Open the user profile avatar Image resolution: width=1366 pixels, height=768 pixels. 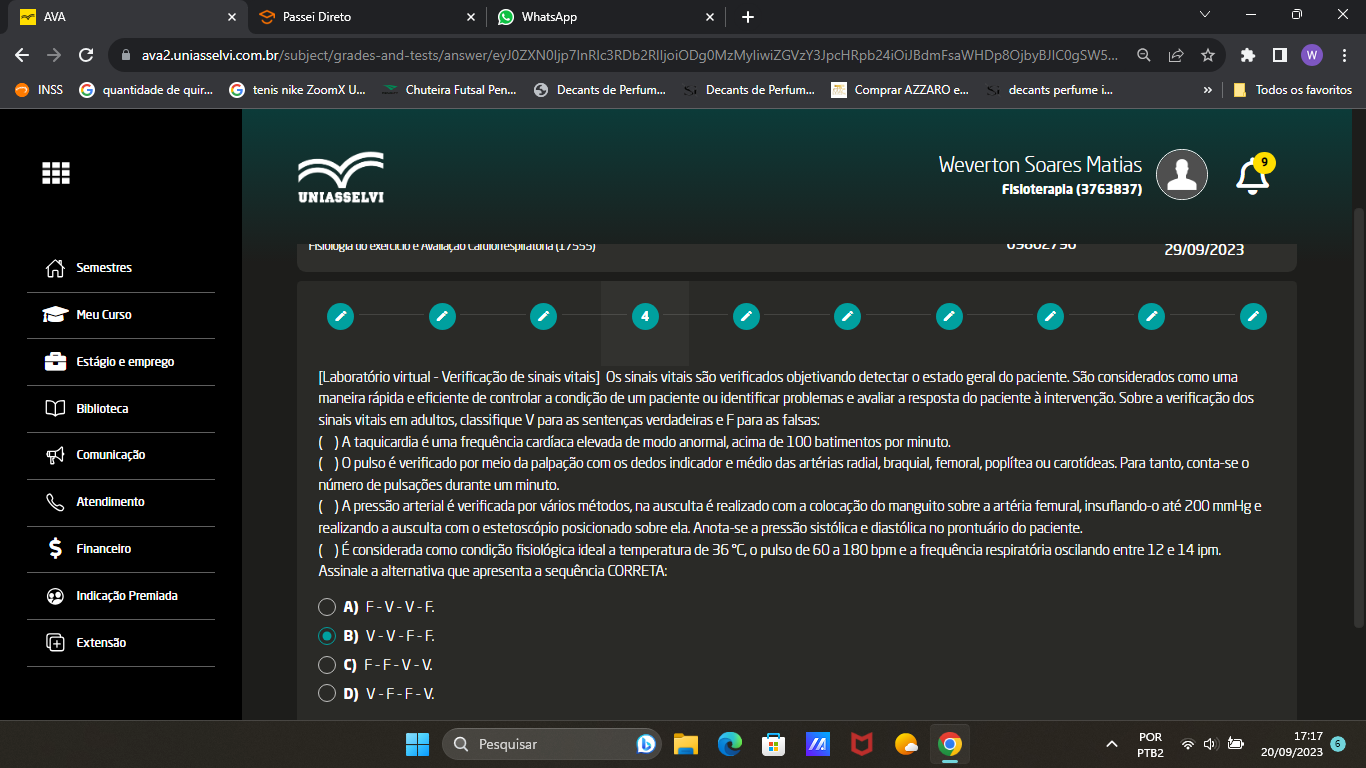pos(1181,175)
